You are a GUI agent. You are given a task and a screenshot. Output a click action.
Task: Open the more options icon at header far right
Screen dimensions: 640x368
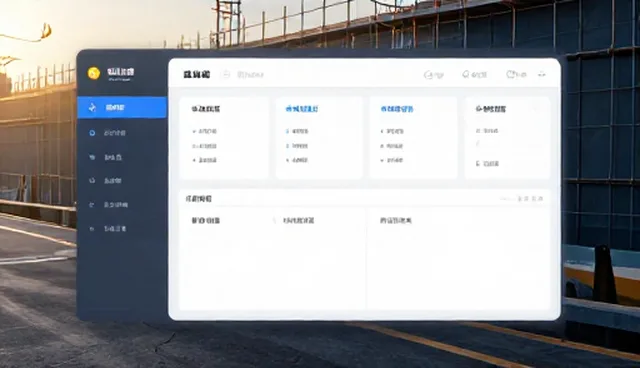coord(542,74)
